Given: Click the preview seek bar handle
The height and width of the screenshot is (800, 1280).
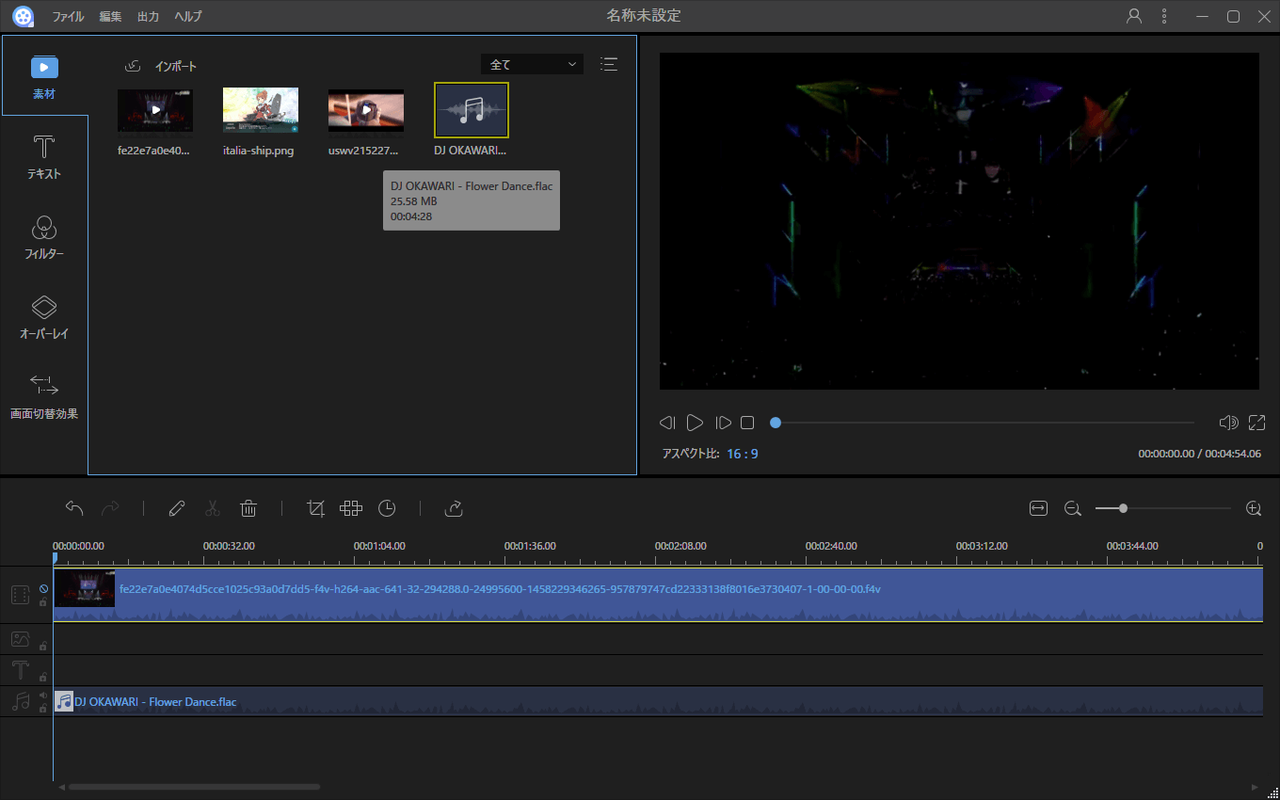Looking at the screenshot, I should (x=775, y=423).
